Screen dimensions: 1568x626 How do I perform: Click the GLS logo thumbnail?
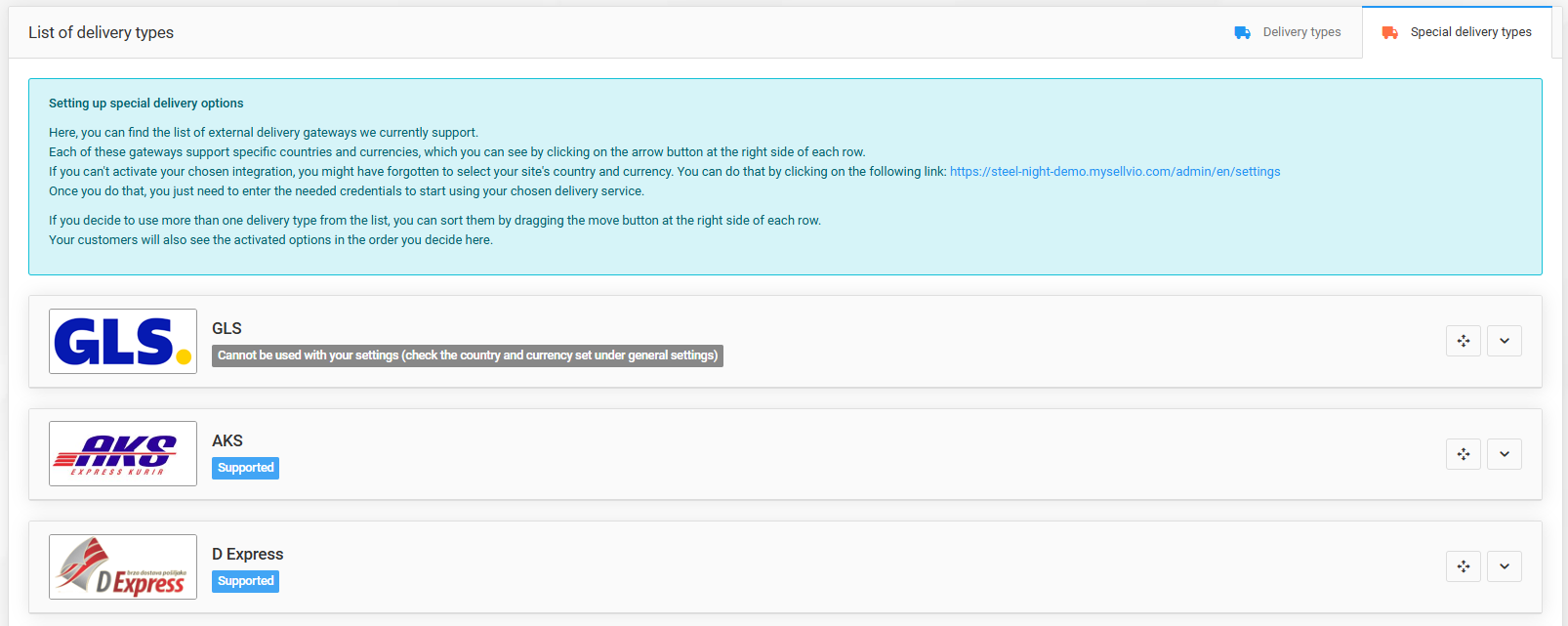click(123, 342)
